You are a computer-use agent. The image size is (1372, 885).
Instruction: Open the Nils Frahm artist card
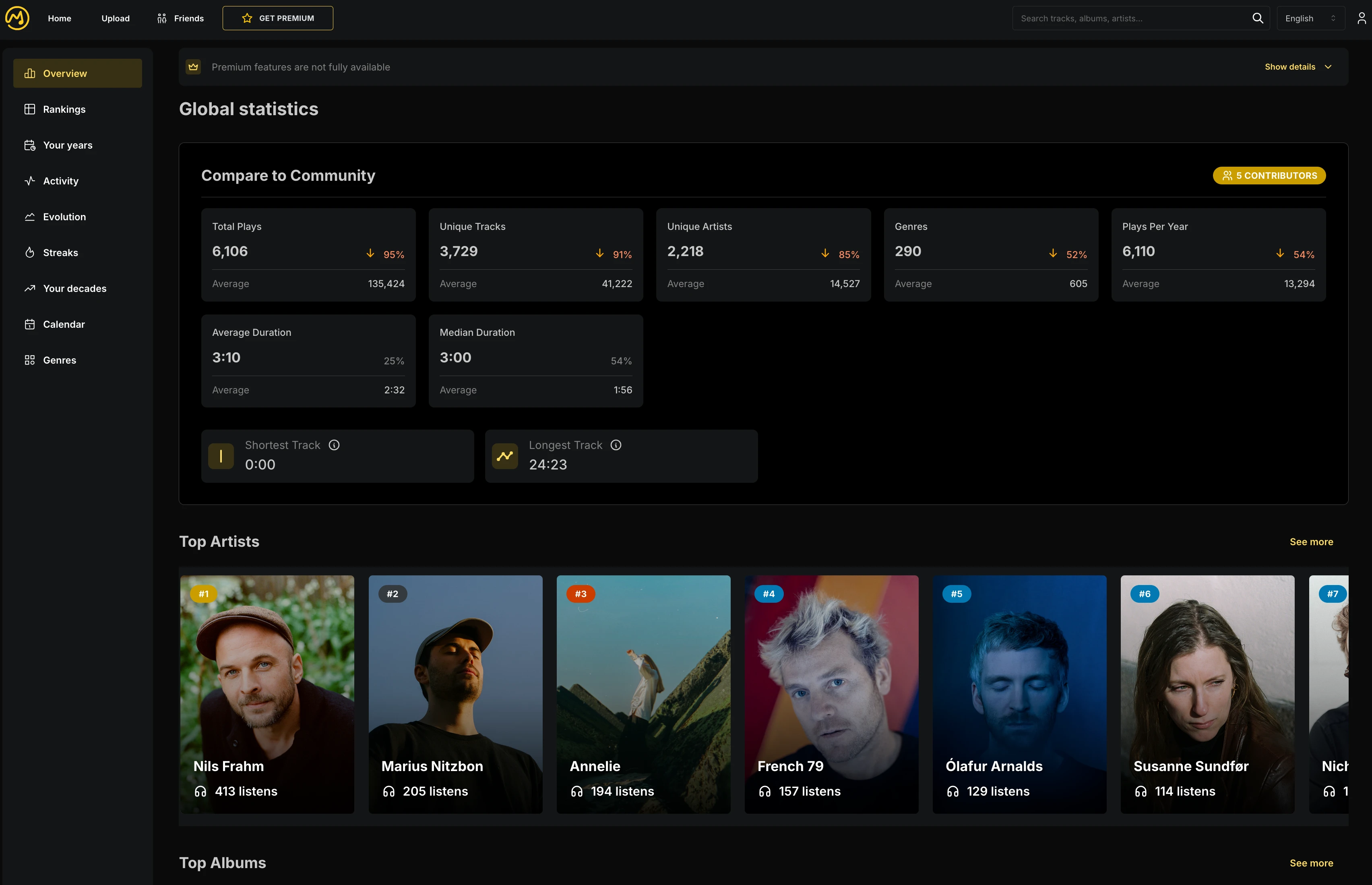[x=267, y=694]
